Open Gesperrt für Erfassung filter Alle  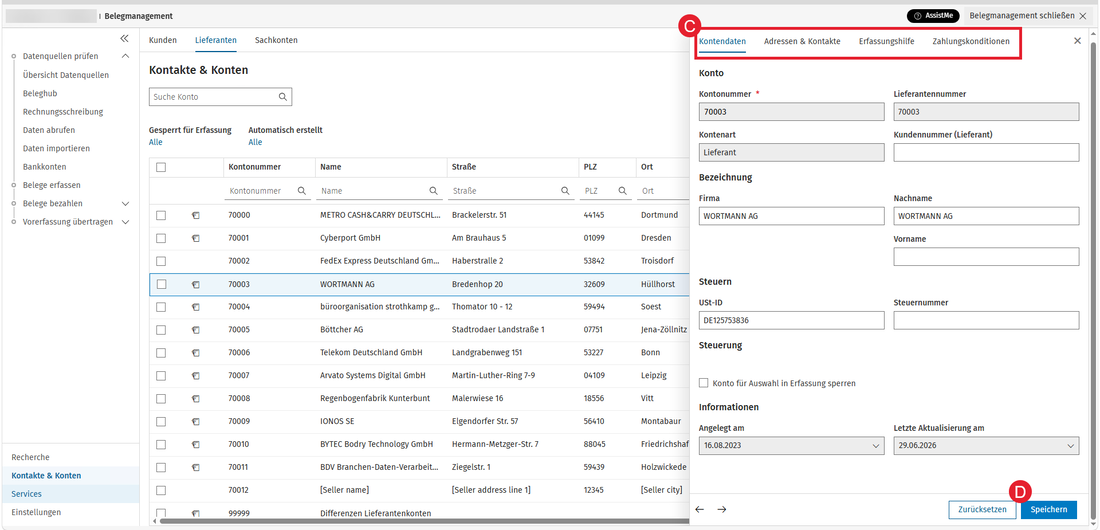pos(156,142)
